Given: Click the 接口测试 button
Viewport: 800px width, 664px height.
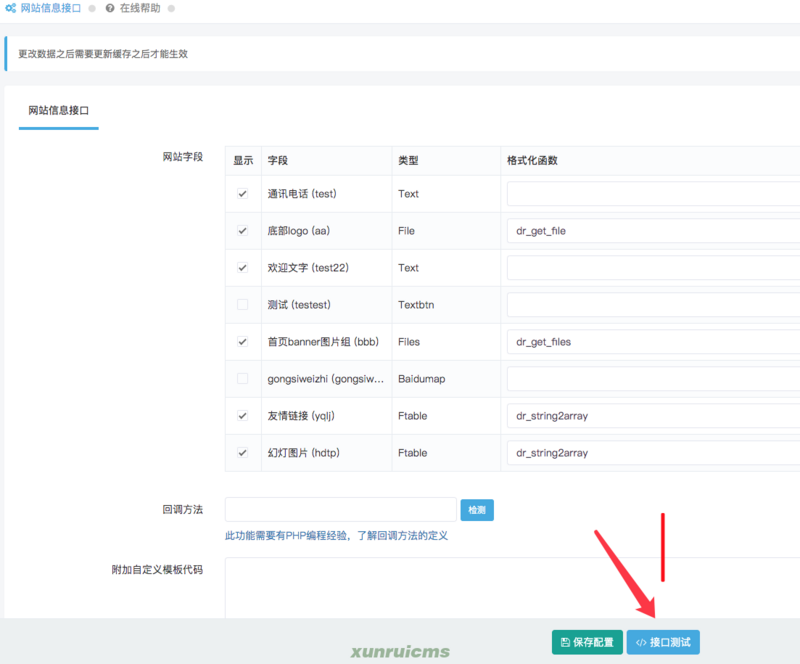Looking at the screenshot, I should pyautogui.click(x=663, y=642).
